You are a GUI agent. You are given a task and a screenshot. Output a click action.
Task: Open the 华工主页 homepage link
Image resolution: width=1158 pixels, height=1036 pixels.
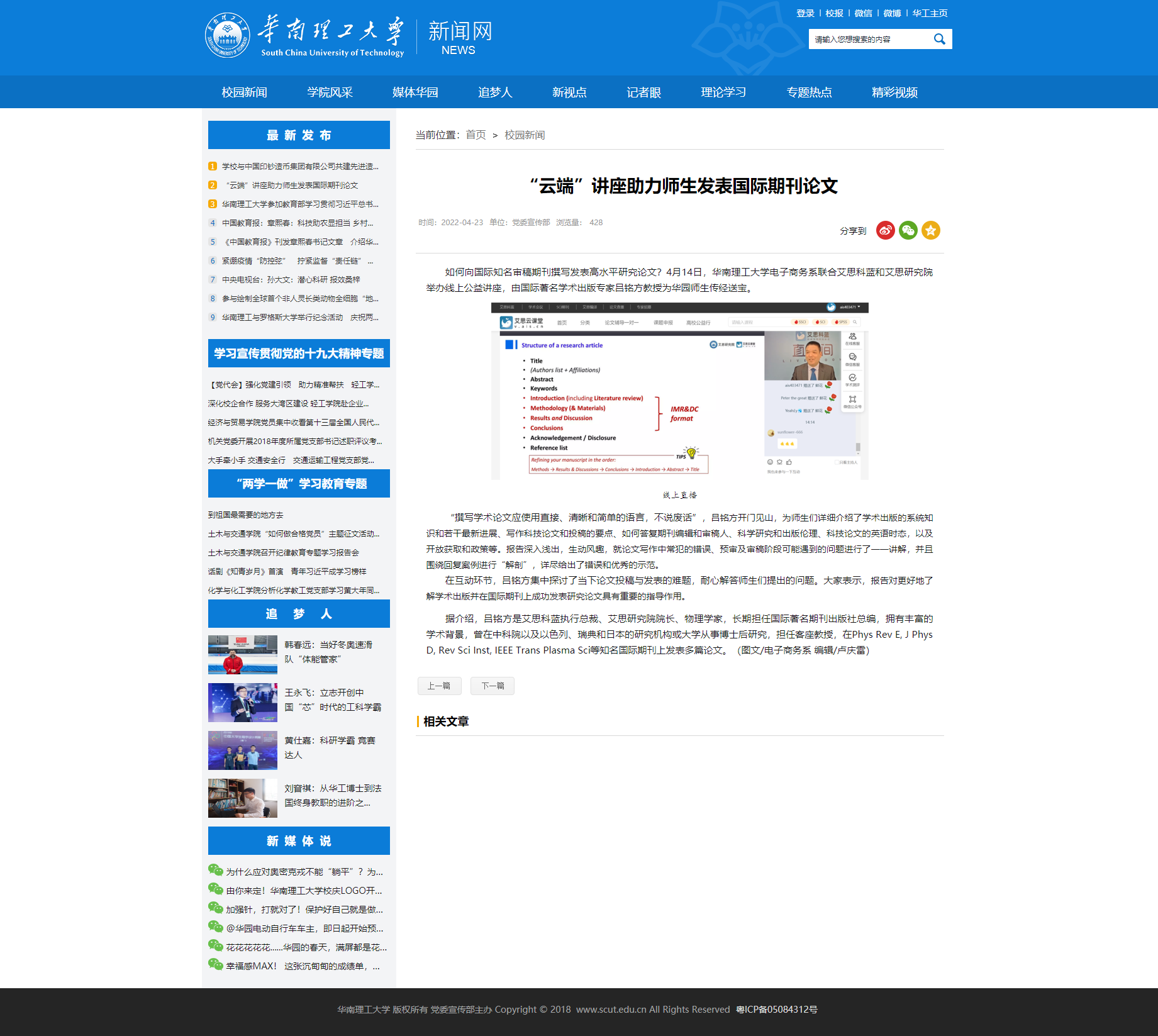click(x=930, y=13)
